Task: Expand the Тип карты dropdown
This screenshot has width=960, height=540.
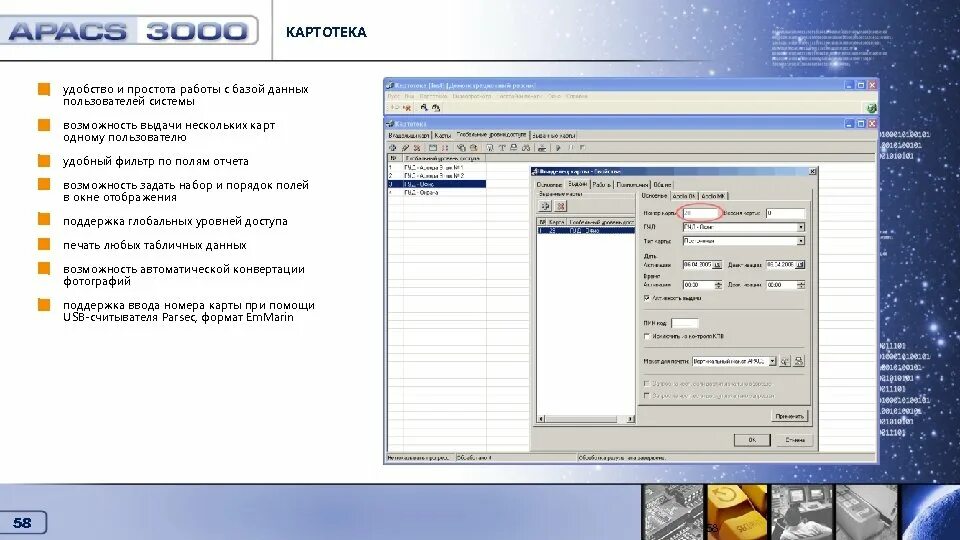Action: [800, 241]
